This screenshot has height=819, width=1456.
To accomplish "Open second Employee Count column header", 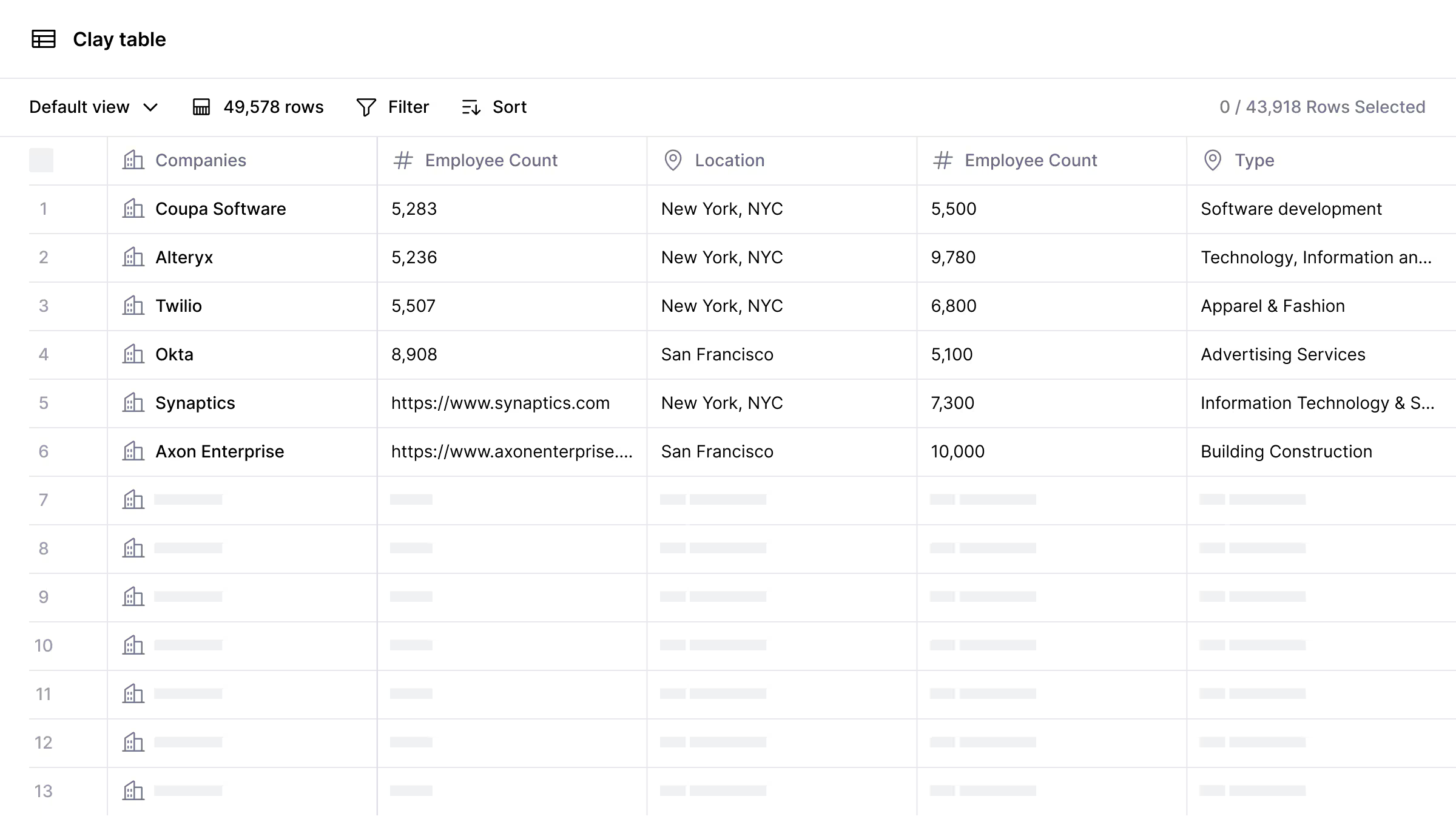I will (1030, 160).
